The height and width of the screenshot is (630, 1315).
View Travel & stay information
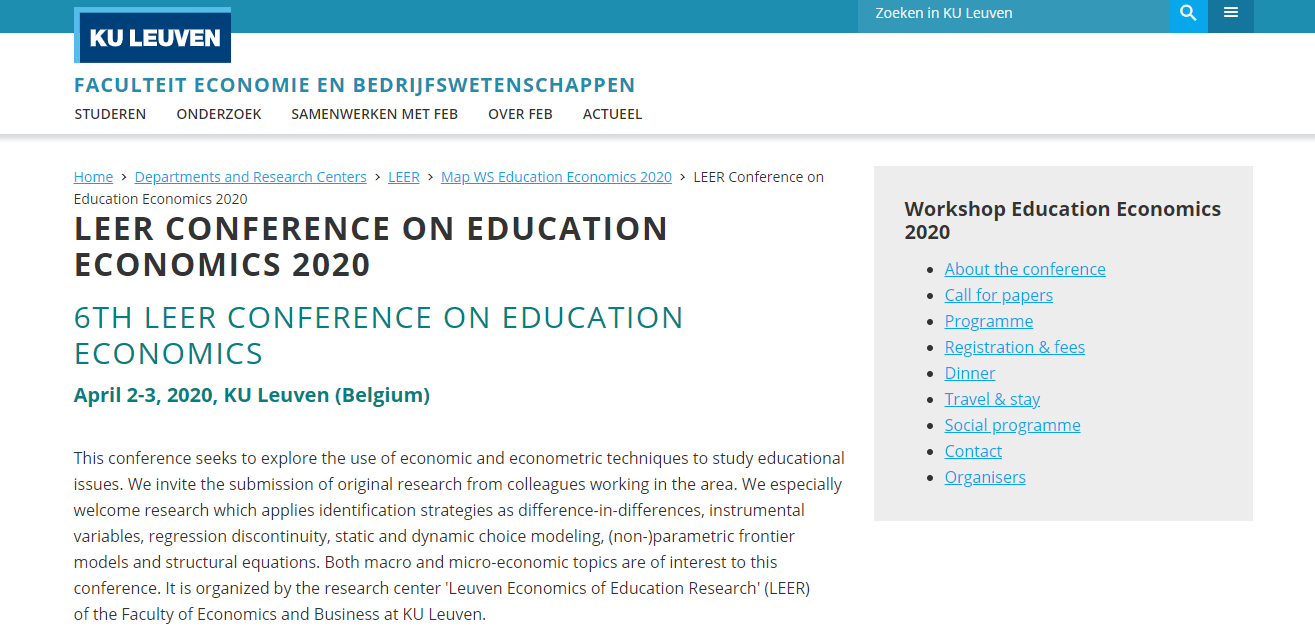click(x=992, y=399)
